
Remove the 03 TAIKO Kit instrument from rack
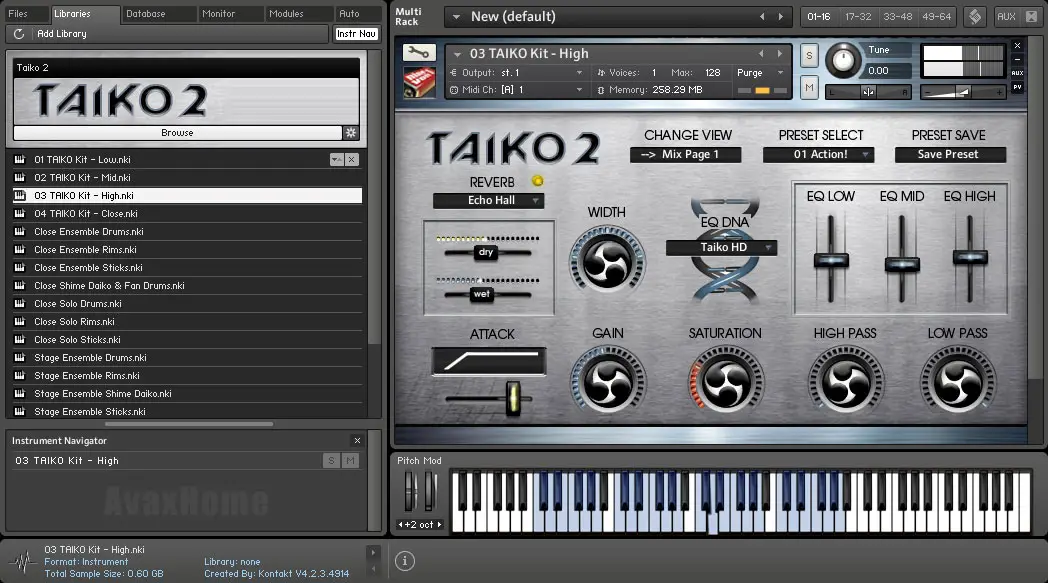point(1017,45)
